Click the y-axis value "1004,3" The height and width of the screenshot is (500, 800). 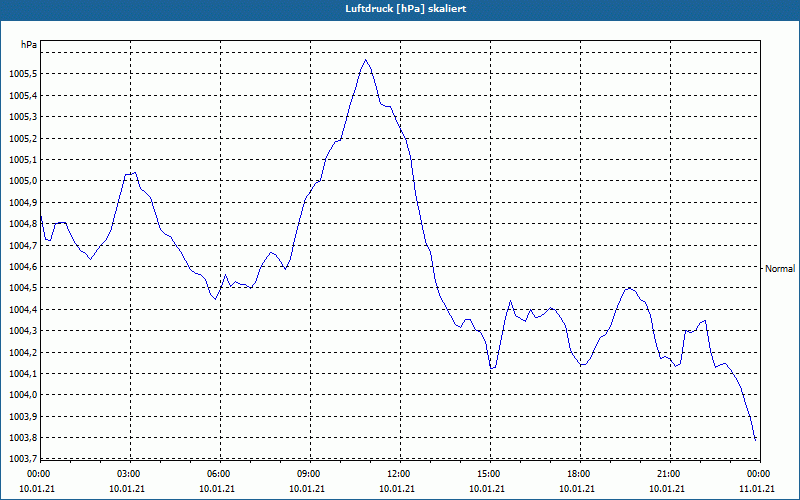click(x=23, y=331)
